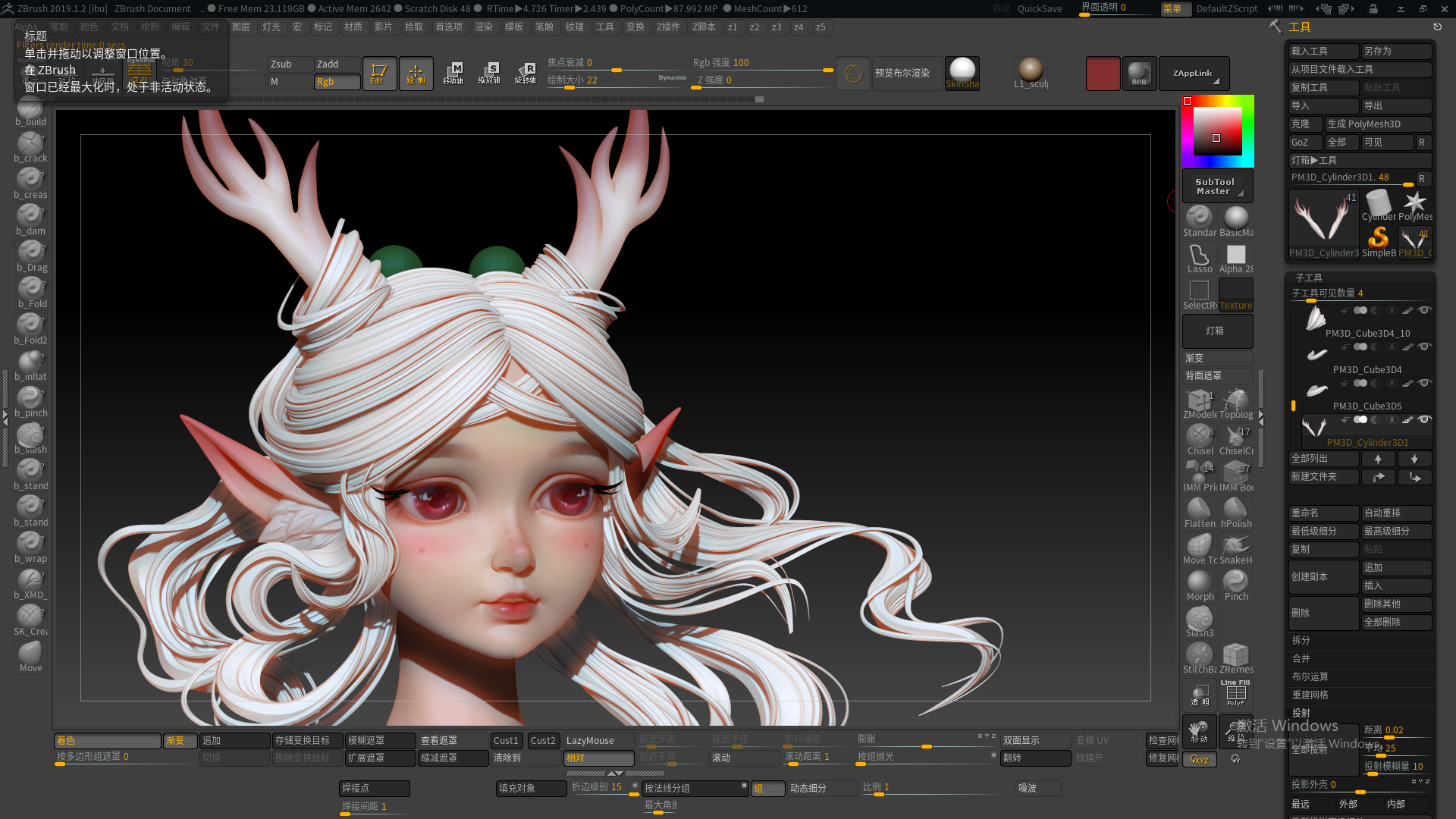Select the SnakeHook brush
1456x819 pixels.
[1236, 549]
